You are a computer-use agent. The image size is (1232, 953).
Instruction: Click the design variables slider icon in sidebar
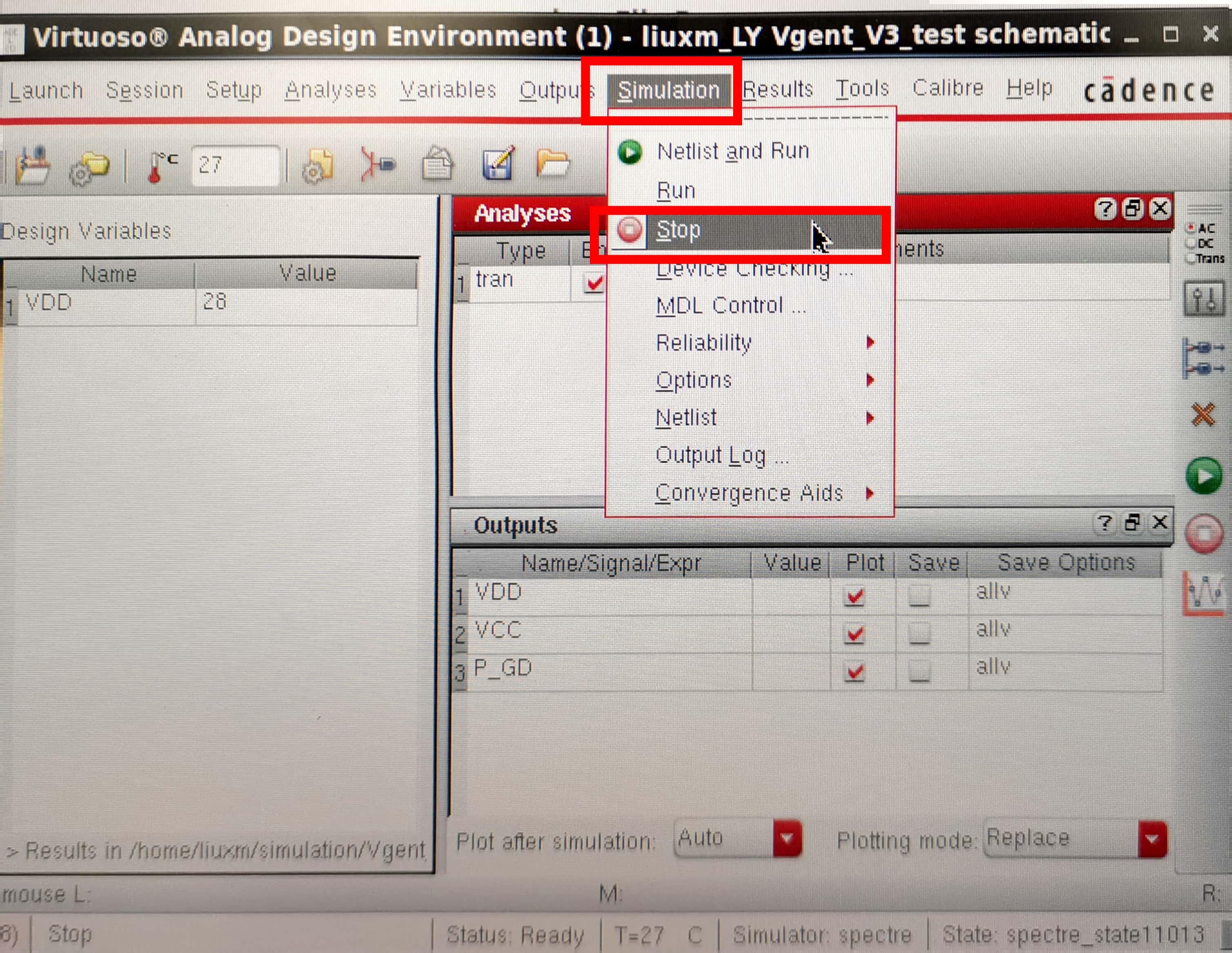point(1203,298)
